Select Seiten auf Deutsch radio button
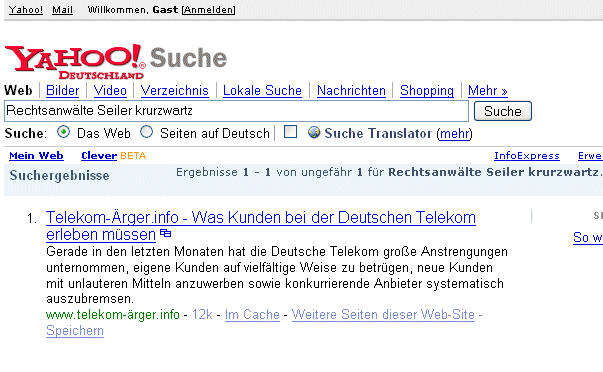Screen dimensions: 603x372 click(146, 132)
